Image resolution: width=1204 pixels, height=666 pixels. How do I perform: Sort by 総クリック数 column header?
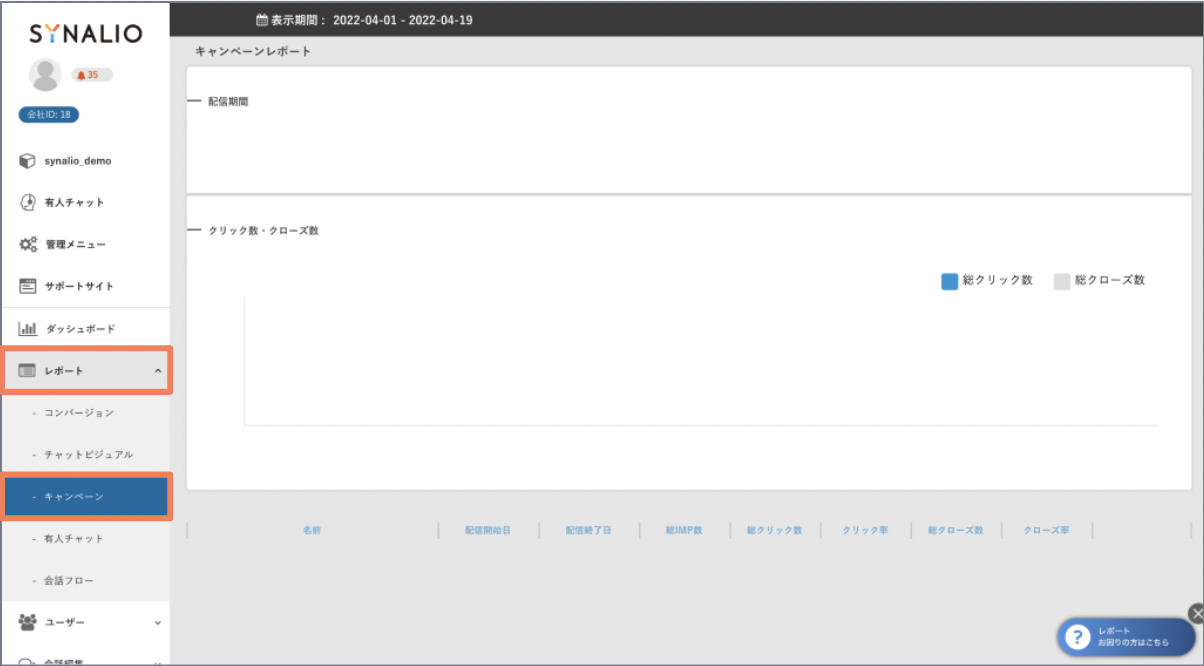(775, 530)
